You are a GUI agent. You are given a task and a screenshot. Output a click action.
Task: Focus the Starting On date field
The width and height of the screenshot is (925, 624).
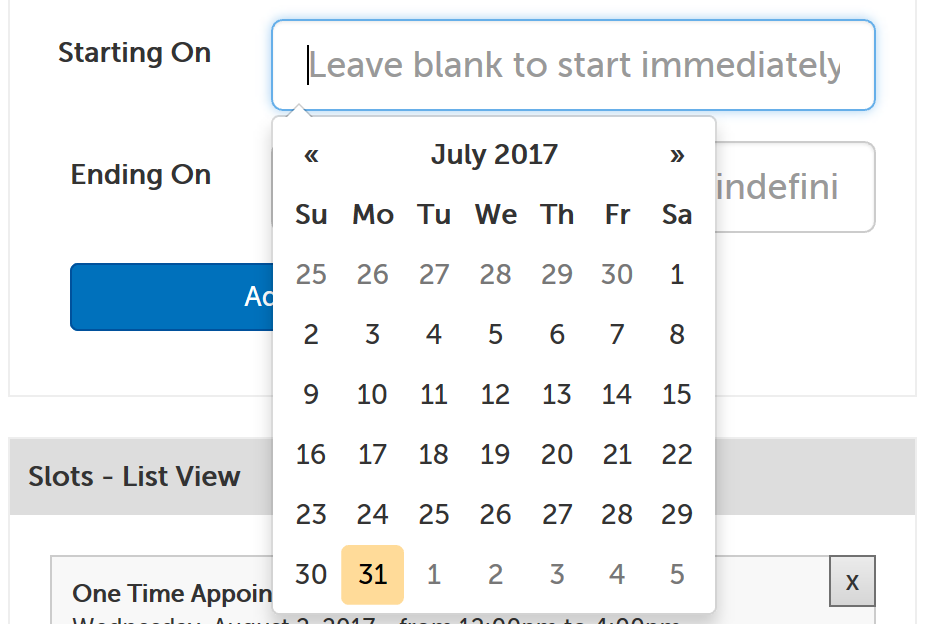coord(573,65)
